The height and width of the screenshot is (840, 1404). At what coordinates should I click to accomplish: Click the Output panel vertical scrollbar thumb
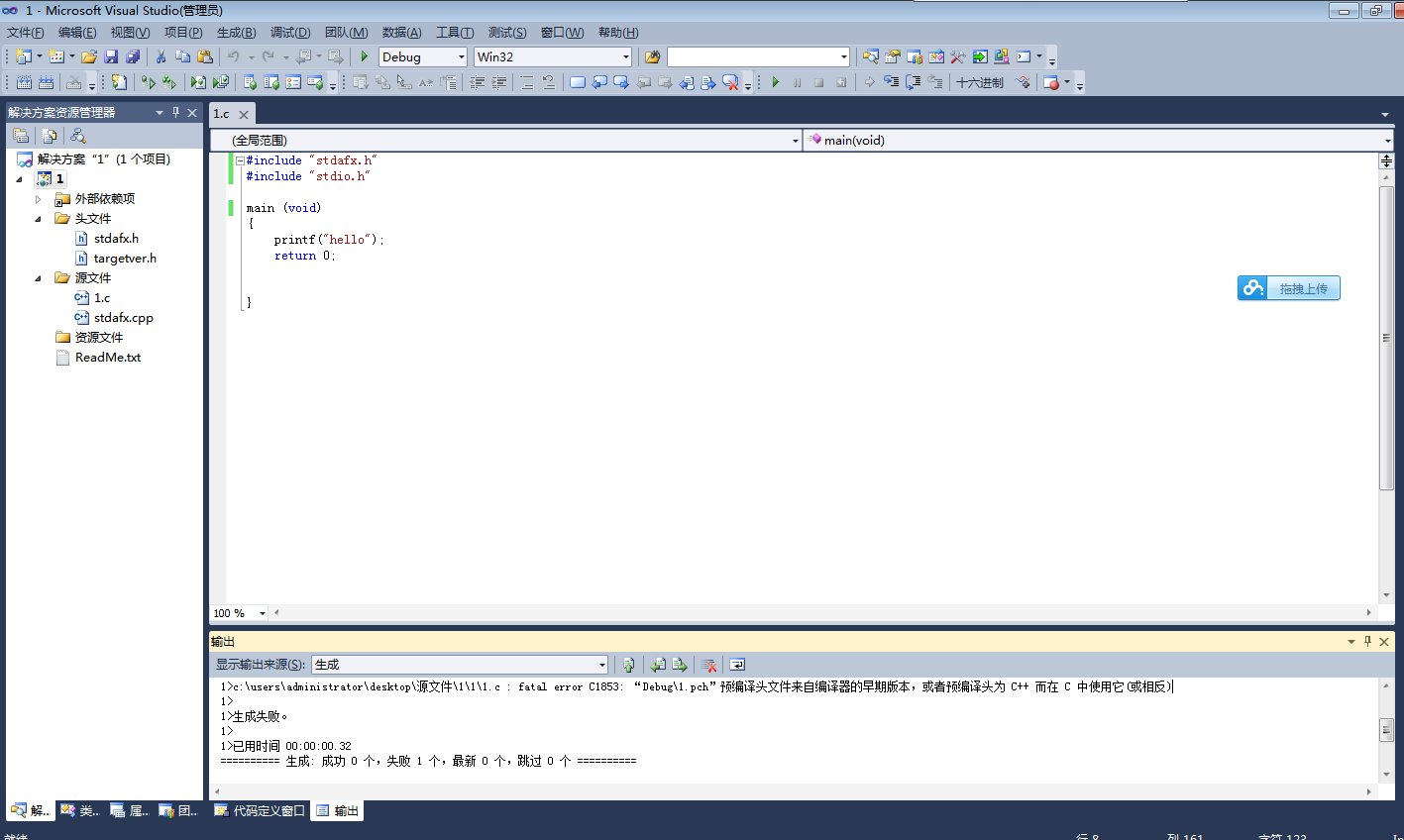click(1386, 730)
